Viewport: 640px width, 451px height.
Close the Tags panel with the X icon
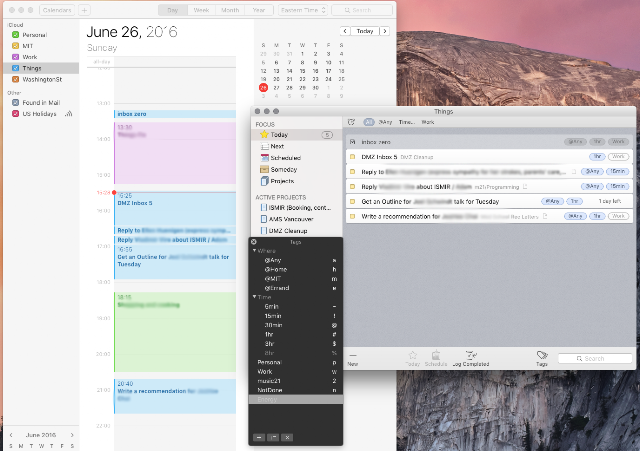pyautogui.click(x=253, y=242)
